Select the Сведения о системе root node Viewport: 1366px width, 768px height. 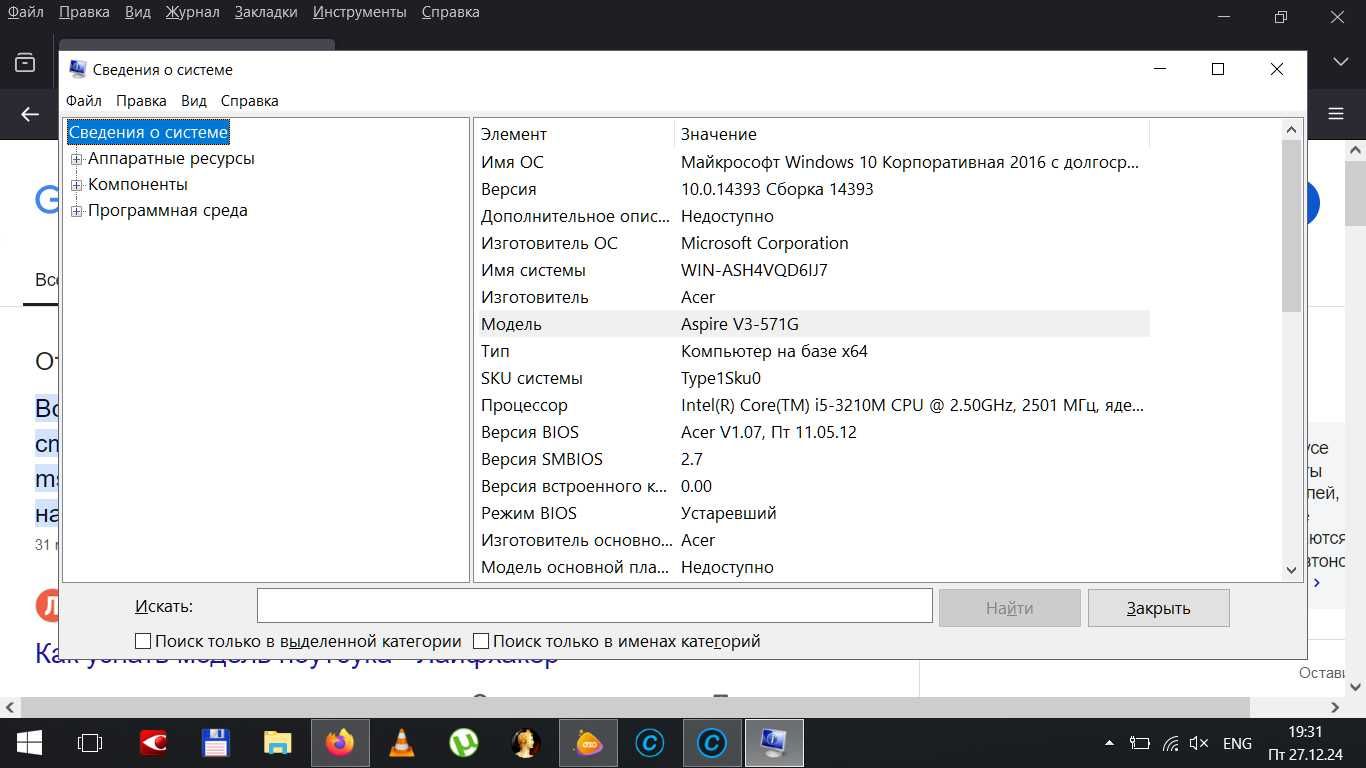148,132
